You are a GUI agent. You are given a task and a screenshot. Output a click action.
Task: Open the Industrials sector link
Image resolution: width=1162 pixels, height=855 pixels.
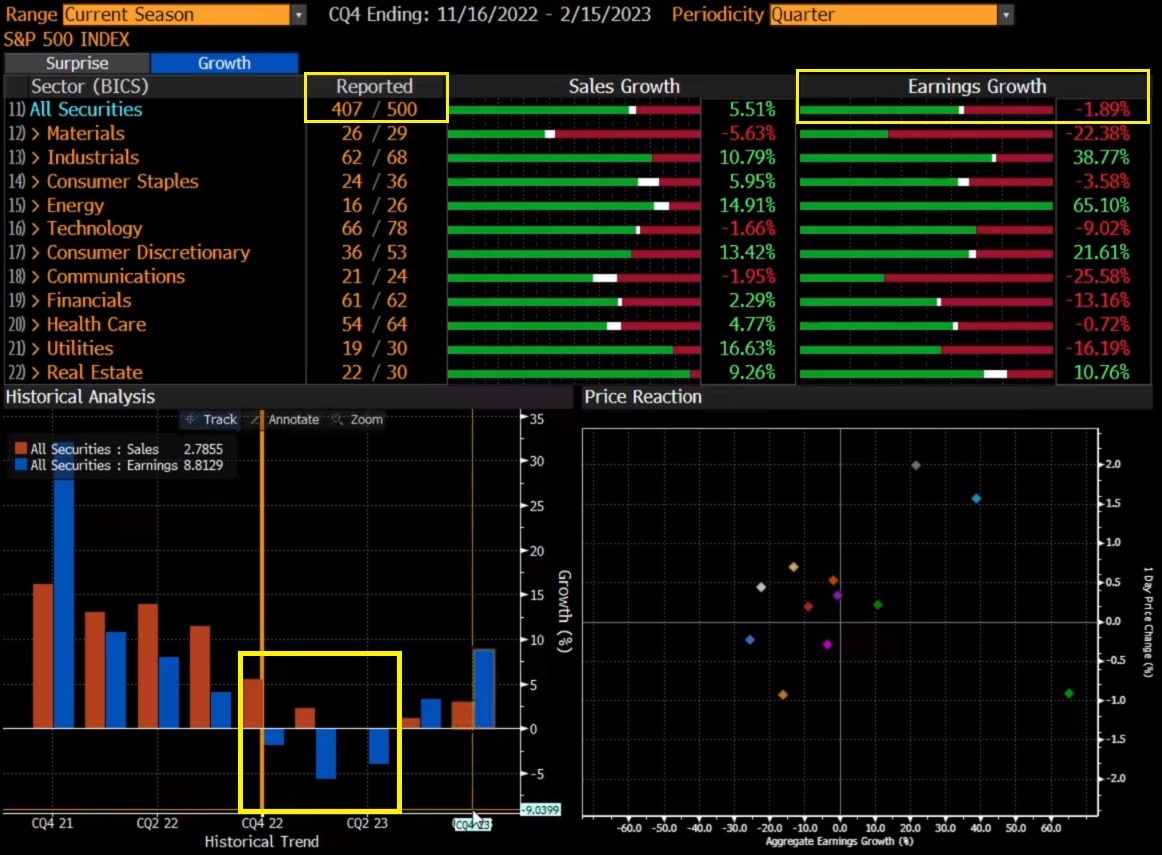(x=93, y=157)
